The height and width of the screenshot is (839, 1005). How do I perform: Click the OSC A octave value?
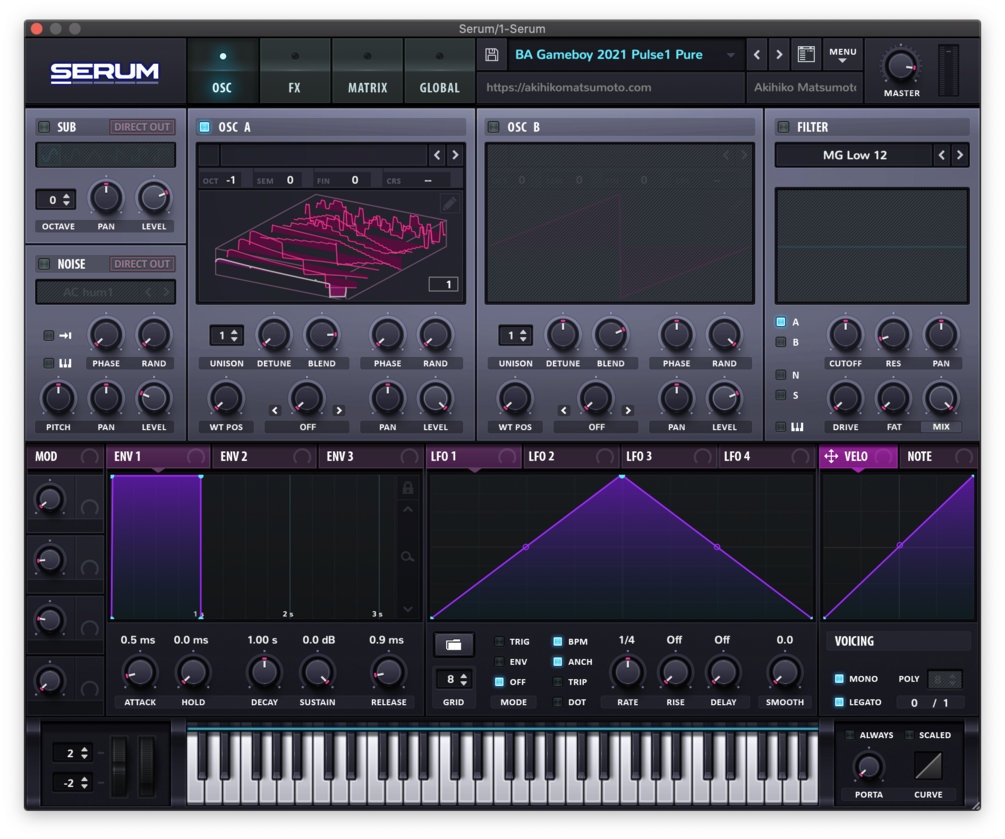pyautogui.click(x=230, y=180)
